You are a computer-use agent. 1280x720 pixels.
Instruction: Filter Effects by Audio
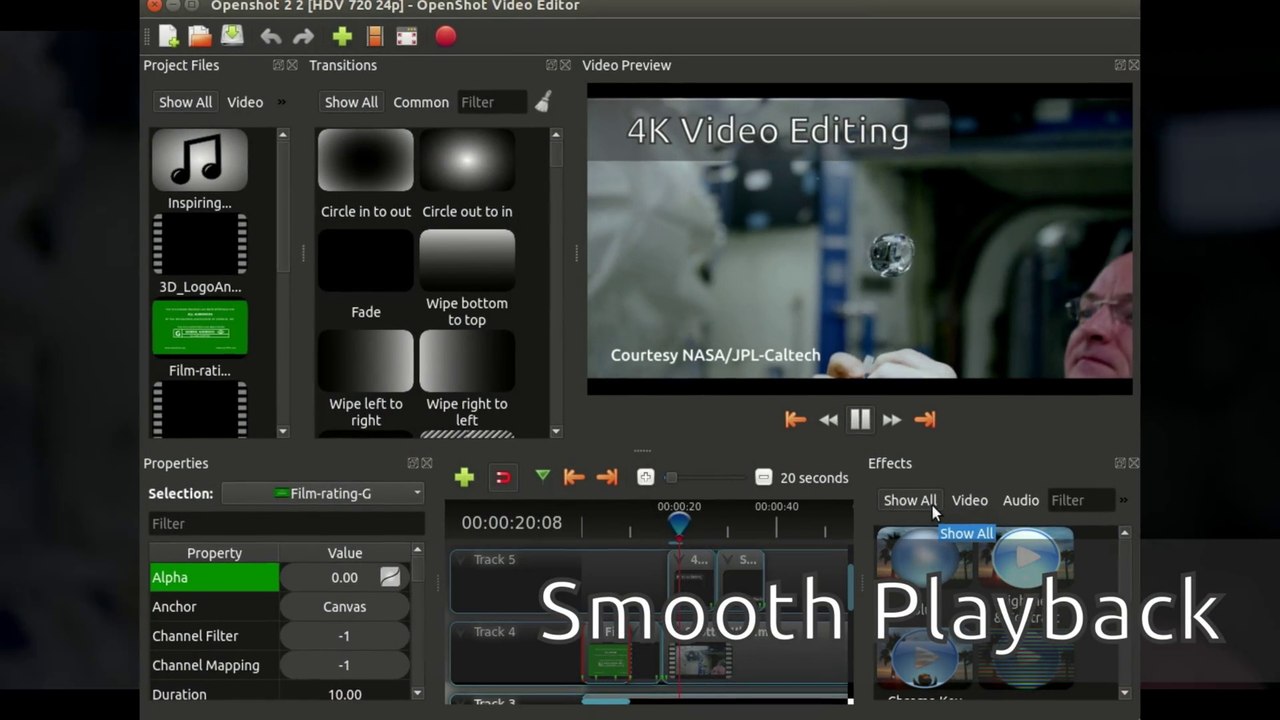(1021, 500)
